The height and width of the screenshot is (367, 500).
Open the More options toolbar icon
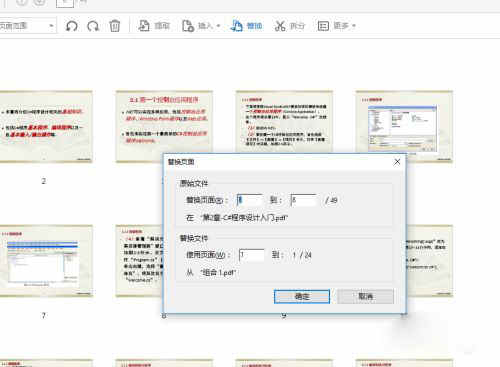point(323,26)
